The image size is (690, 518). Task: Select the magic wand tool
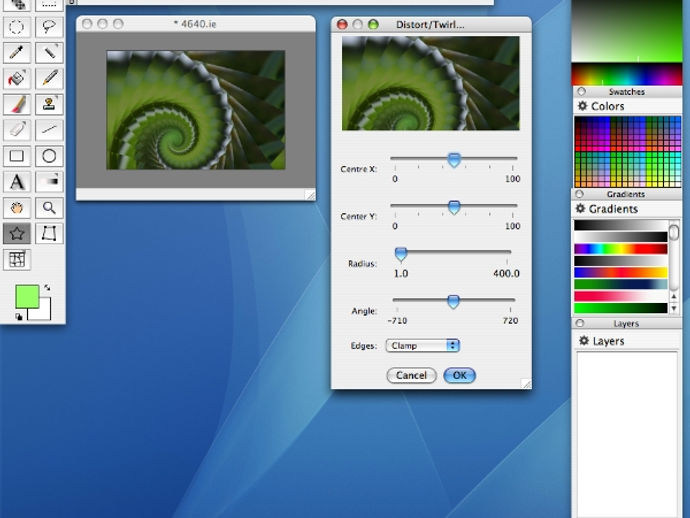coord(49,52)
